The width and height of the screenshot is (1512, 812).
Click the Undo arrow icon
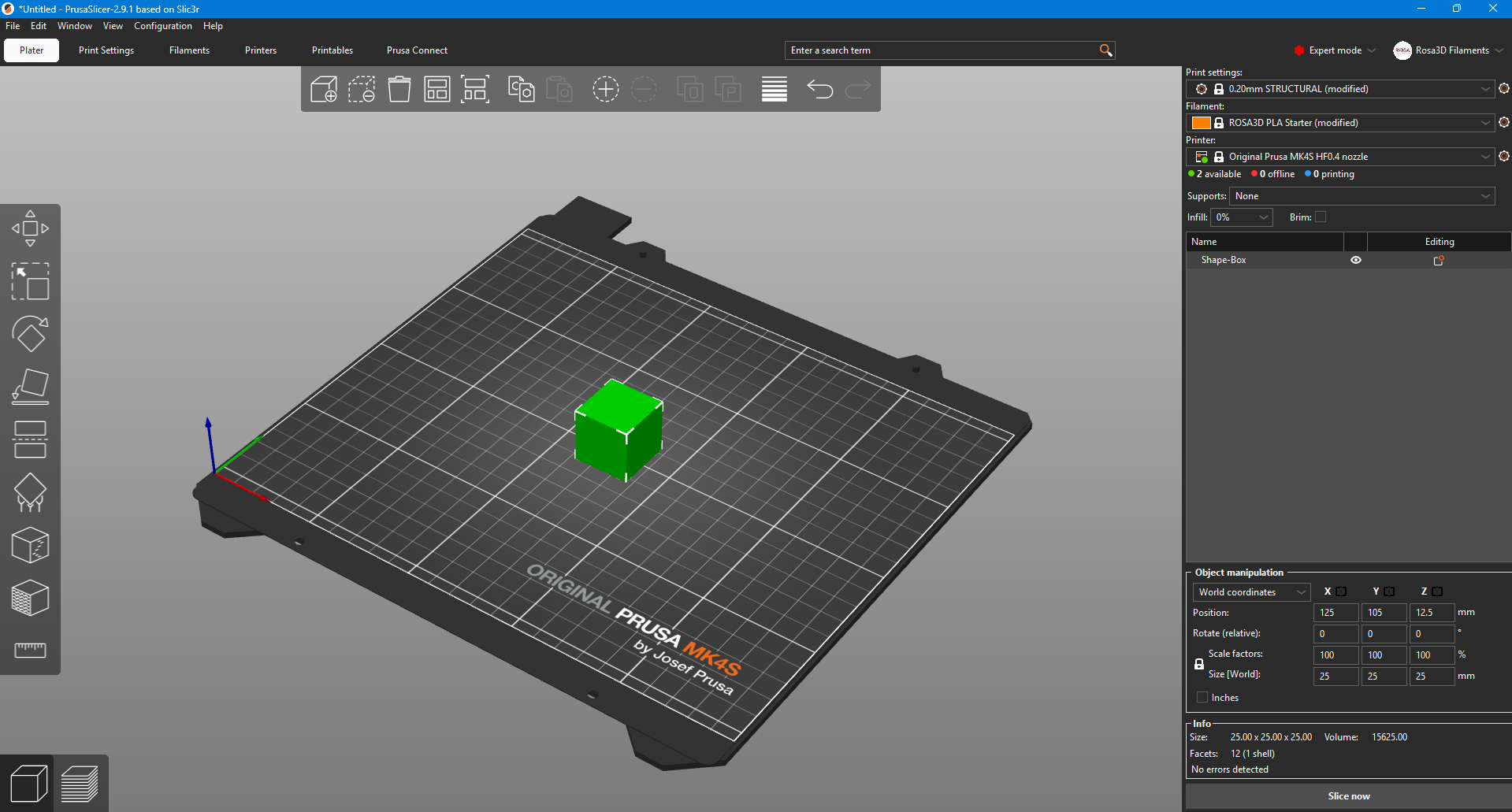coord(820,89)
